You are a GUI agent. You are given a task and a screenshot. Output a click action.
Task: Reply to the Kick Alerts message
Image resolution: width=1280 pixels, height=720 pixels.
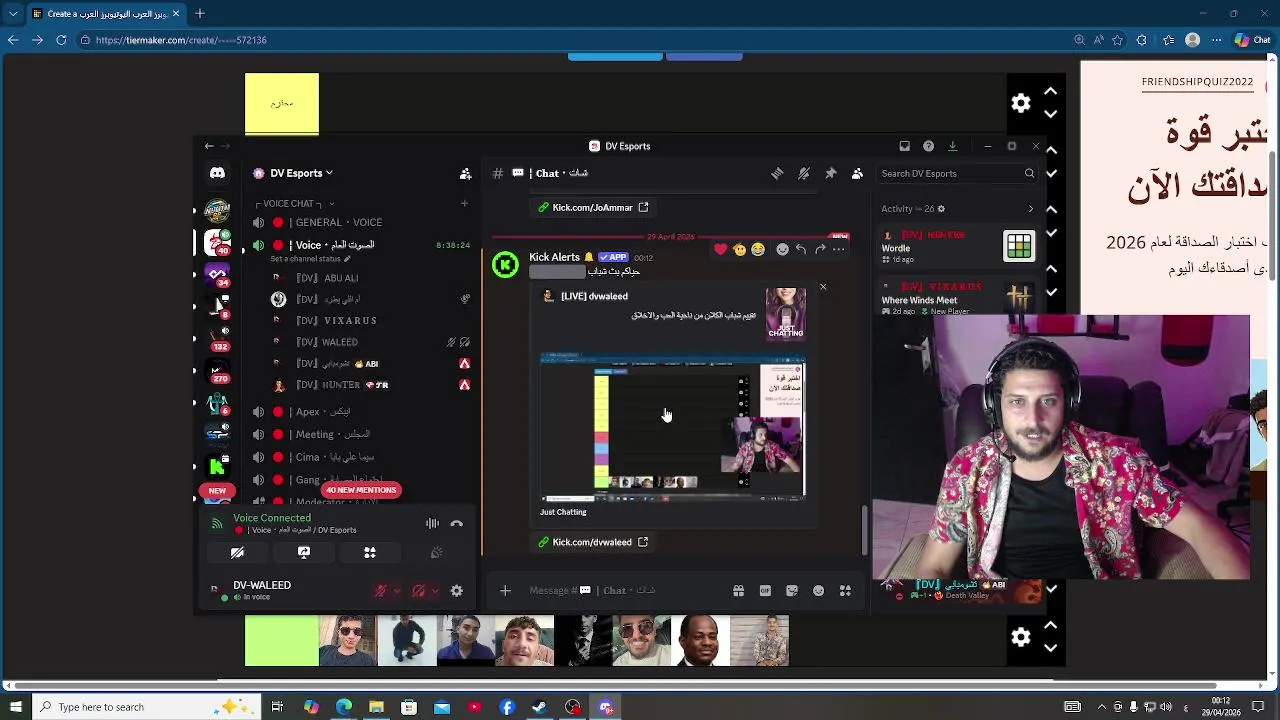tap(801, 249)
